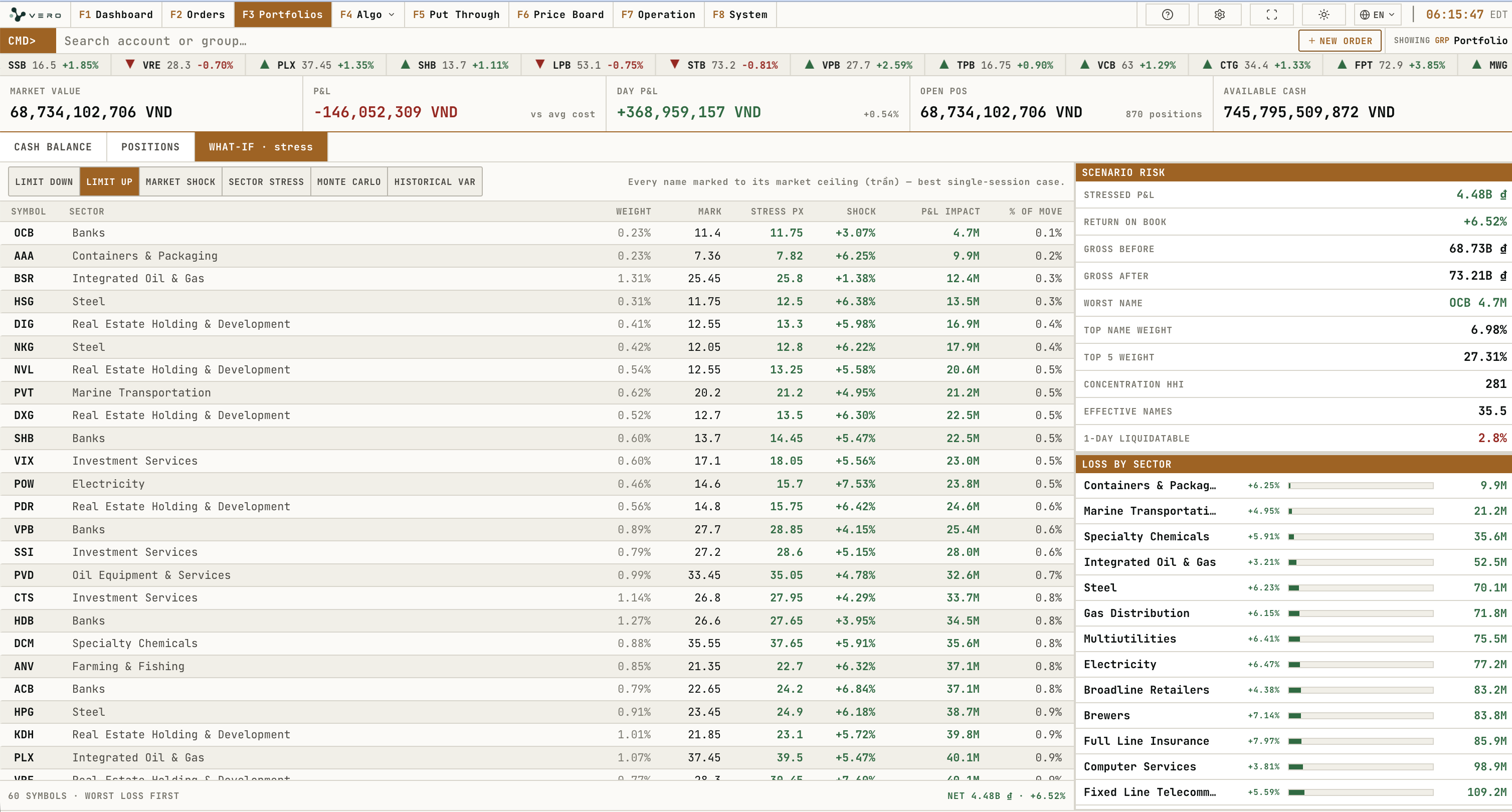Click the Computer Services loss bar

1361,766
